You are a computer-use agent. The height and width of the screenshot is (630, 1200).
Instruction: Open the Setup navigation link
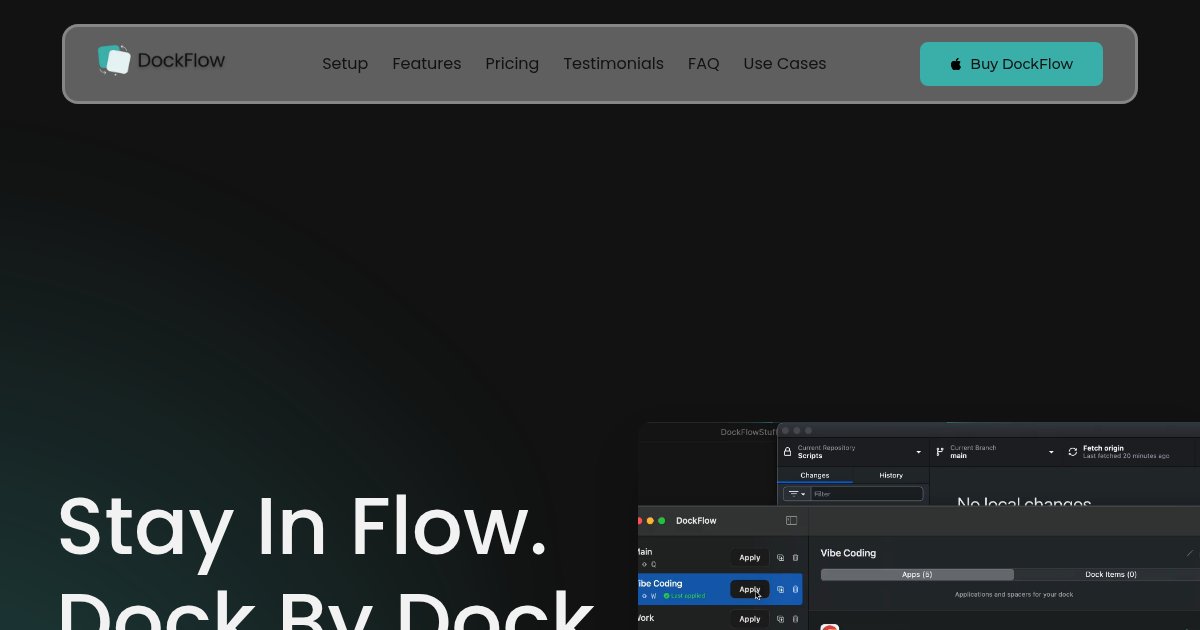(x=345, y=64)
